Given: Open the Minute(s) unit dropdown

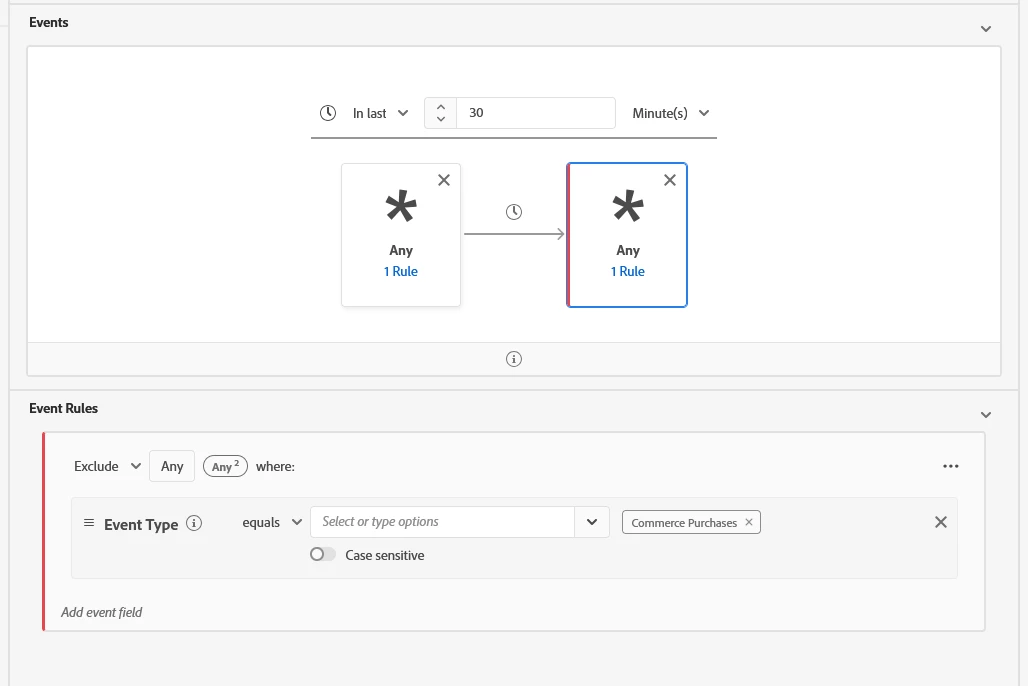Looking at the screenshot, I should 670,113.
